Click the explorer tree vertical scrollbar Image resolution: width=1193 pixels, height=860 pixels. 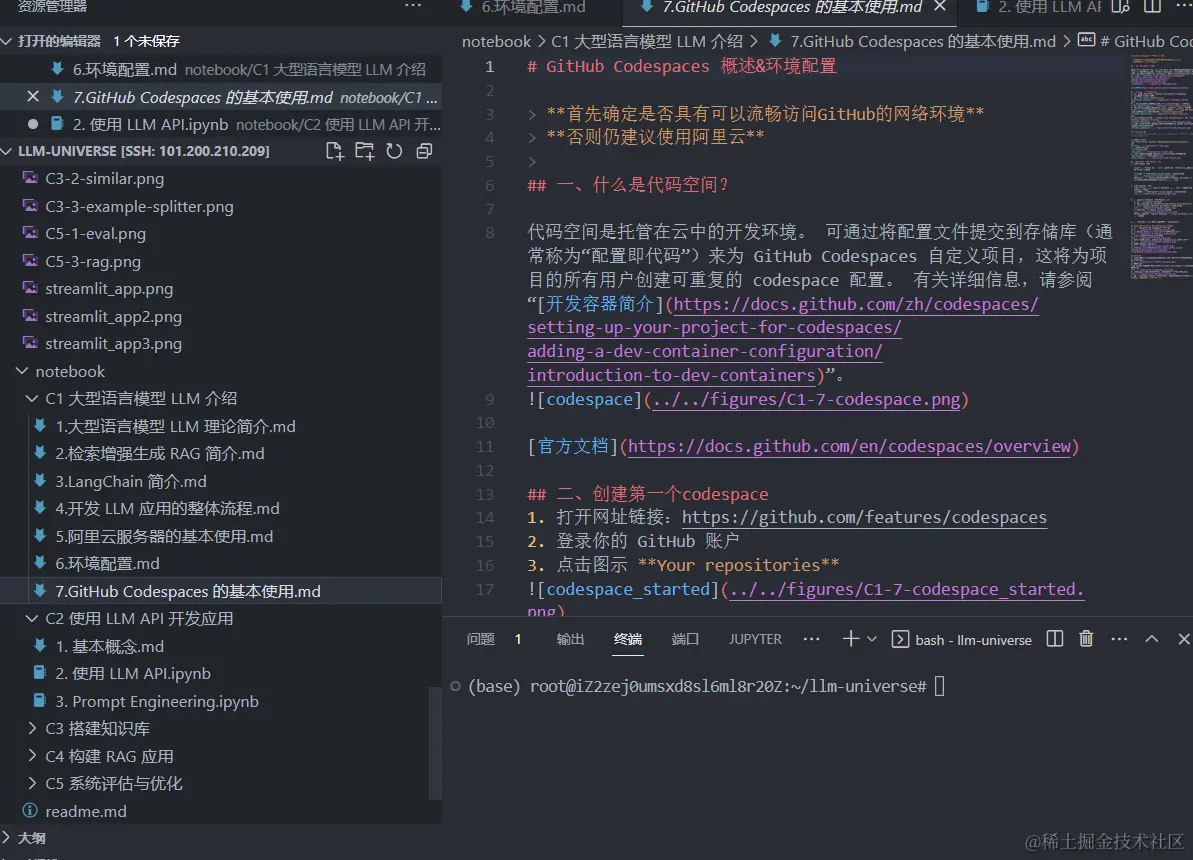click(435, 744)
